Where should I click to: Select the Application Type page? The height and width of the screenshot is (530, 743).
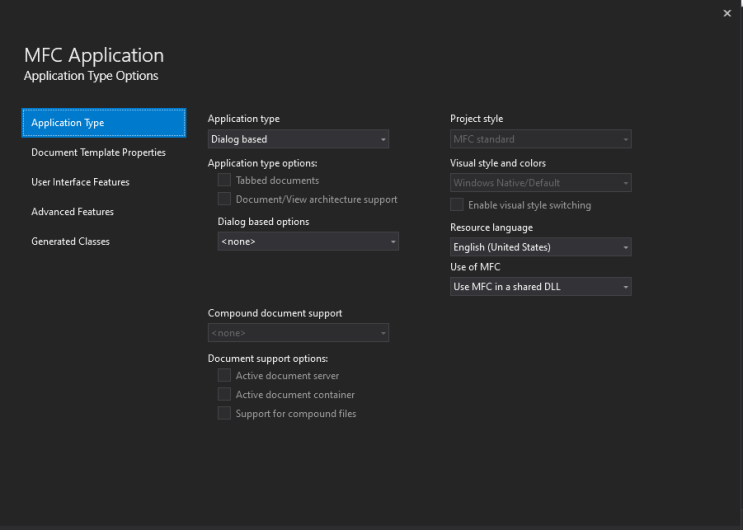(x=103, y=123)
